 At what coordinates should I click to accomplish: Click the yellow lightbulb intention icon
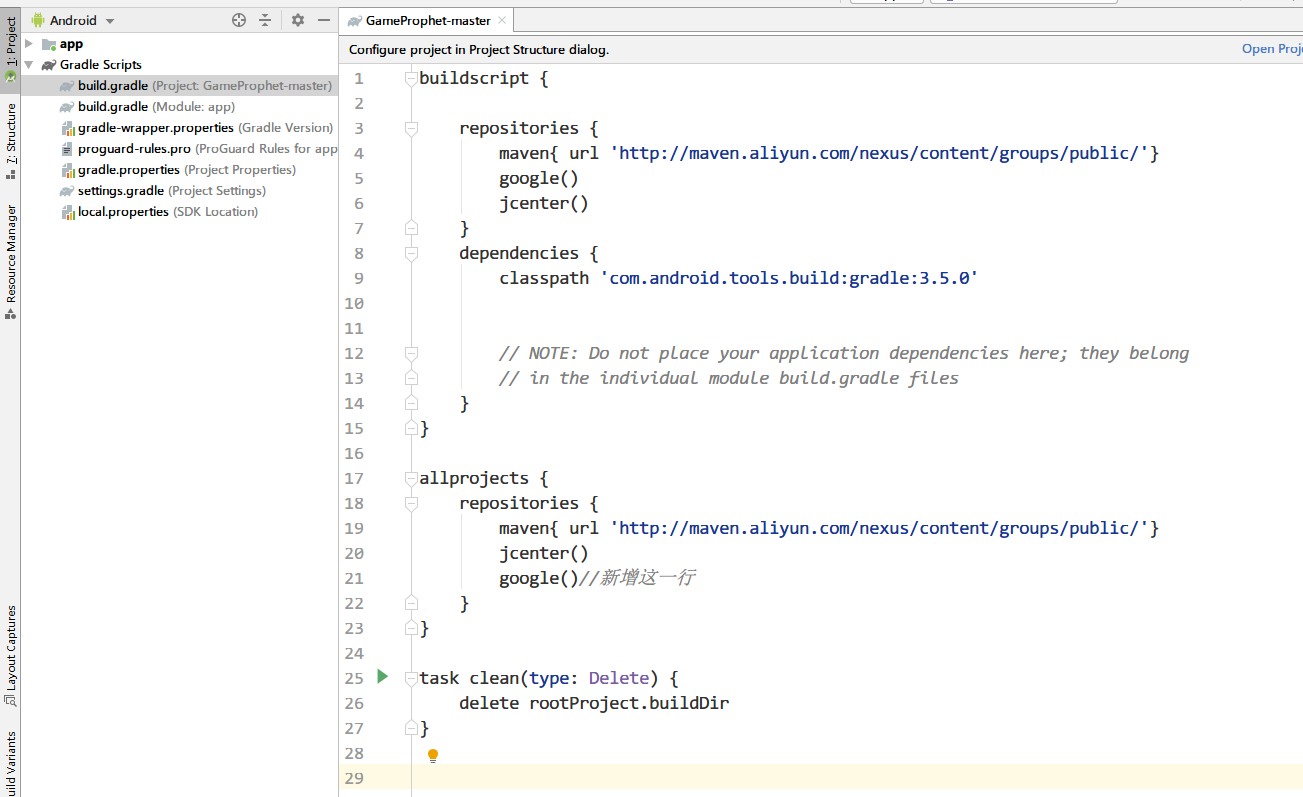pos(433,756)
